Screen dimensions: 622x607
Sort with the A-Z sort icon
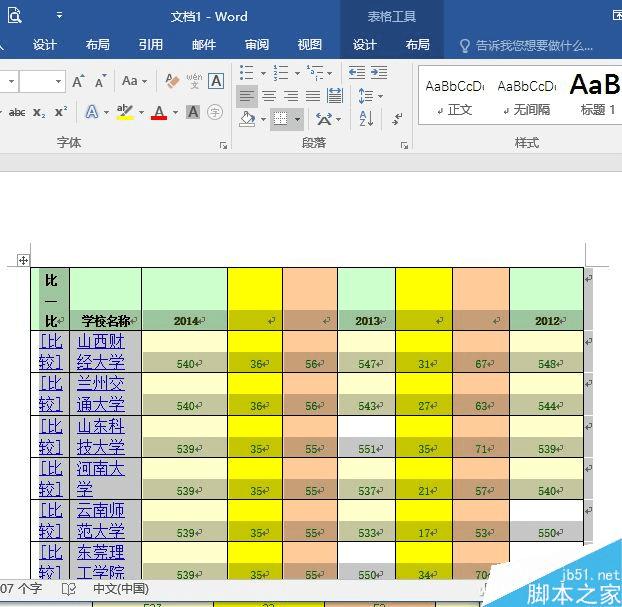[x=366, y=119]
